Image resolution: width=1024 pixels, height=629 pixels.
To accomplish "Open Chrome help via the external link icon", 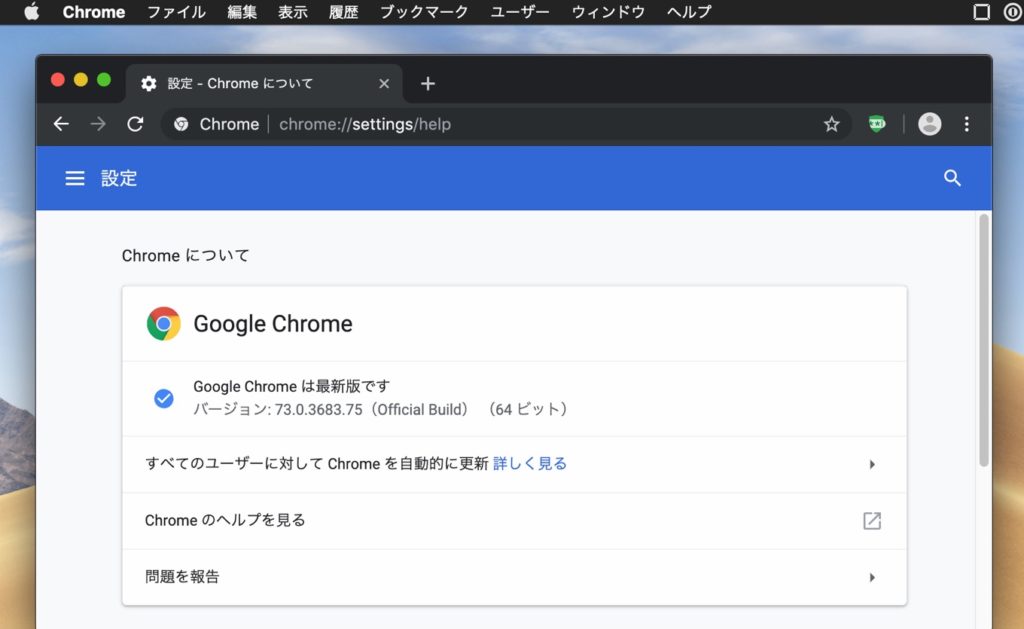I will coord(871,520).
